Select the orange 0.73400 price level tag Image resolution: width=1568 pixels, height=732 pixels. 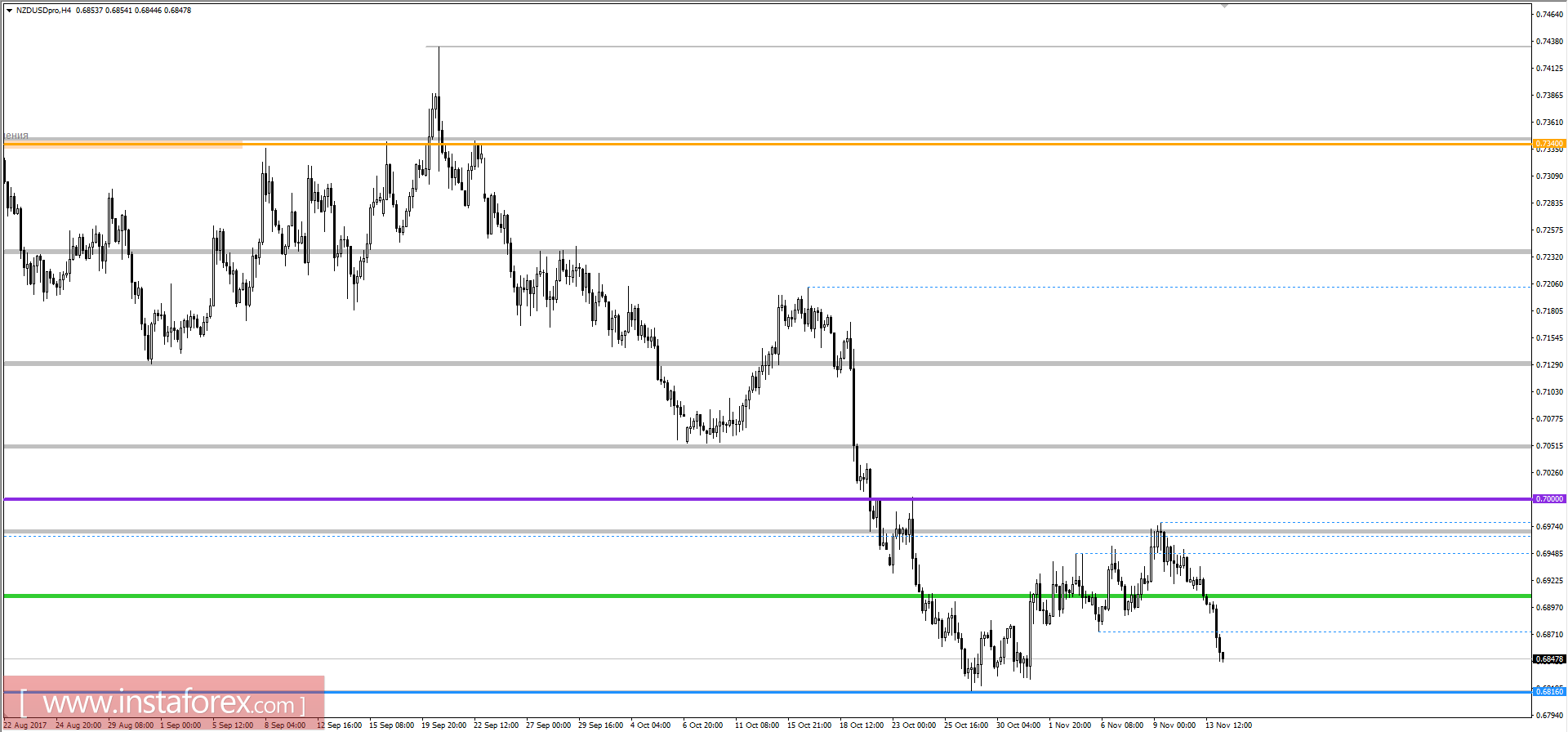(1549, 144)
